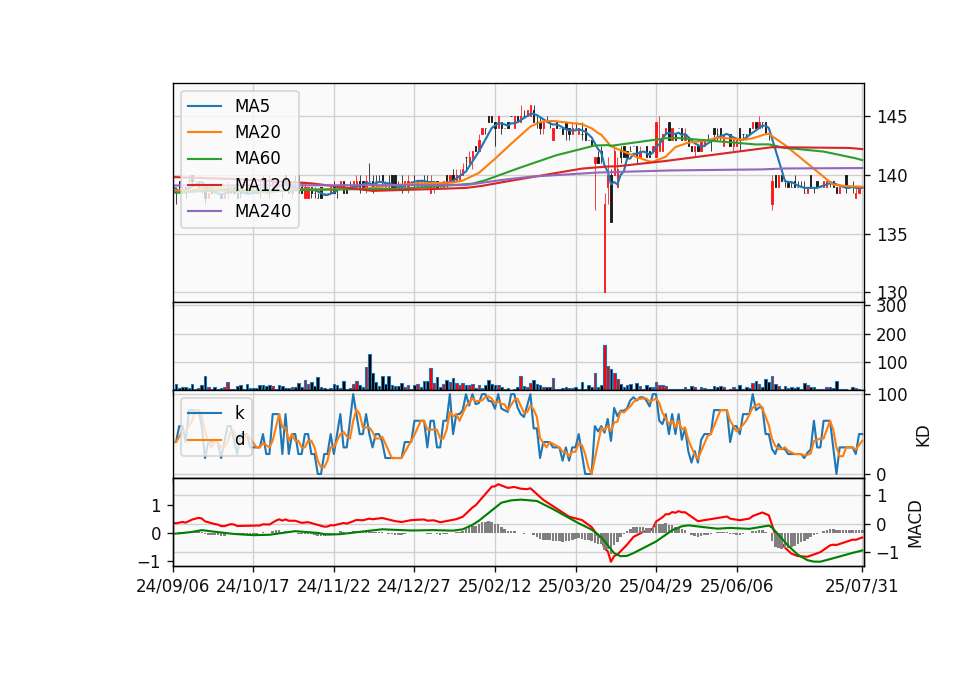Click the 300 volume axis tick
This screenshot has width=960, height=690.
(892, 306)
